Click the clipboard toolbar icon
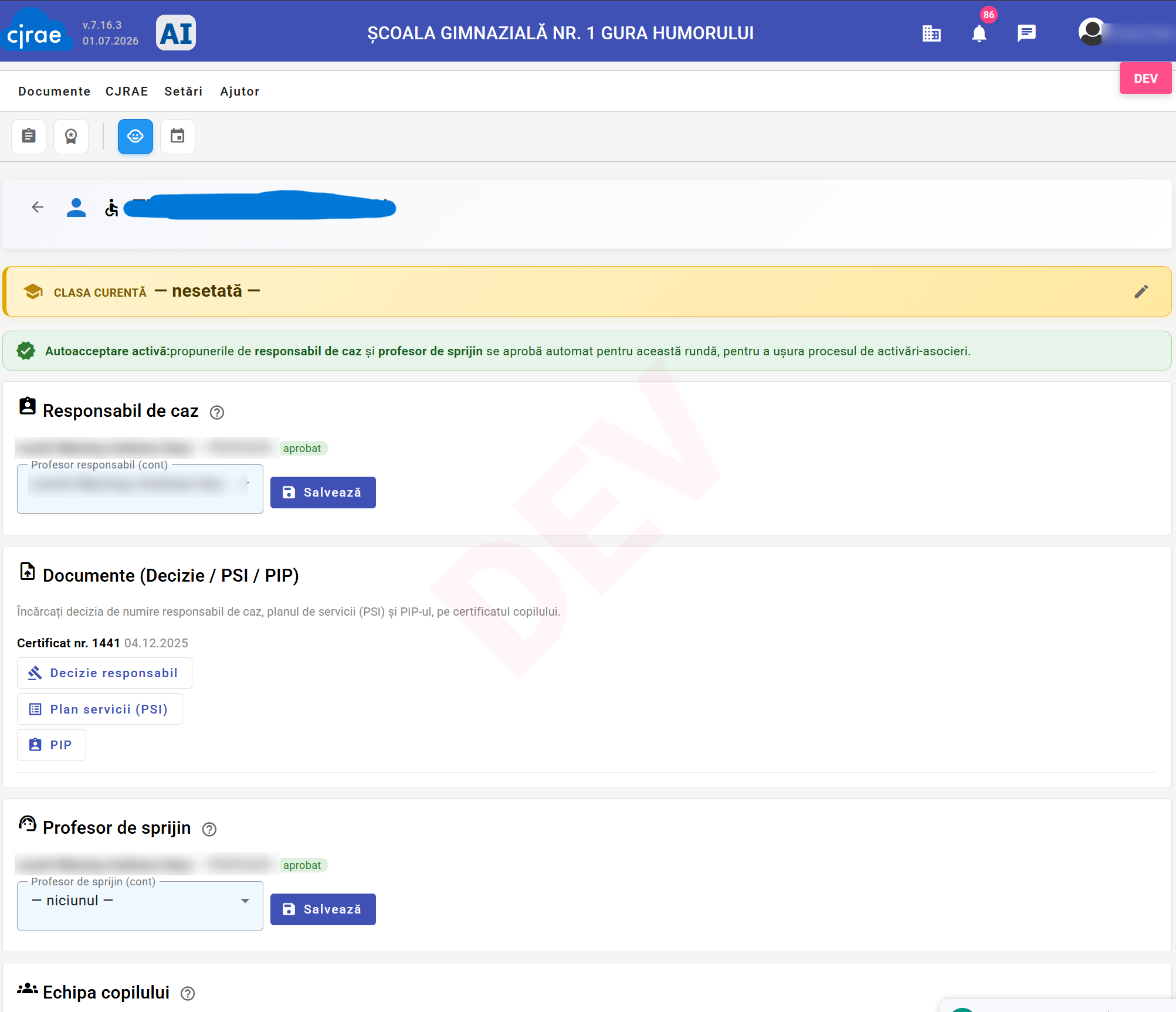Image resolution: width=1176 pixels, height=1012 pixels. point(29,137)
